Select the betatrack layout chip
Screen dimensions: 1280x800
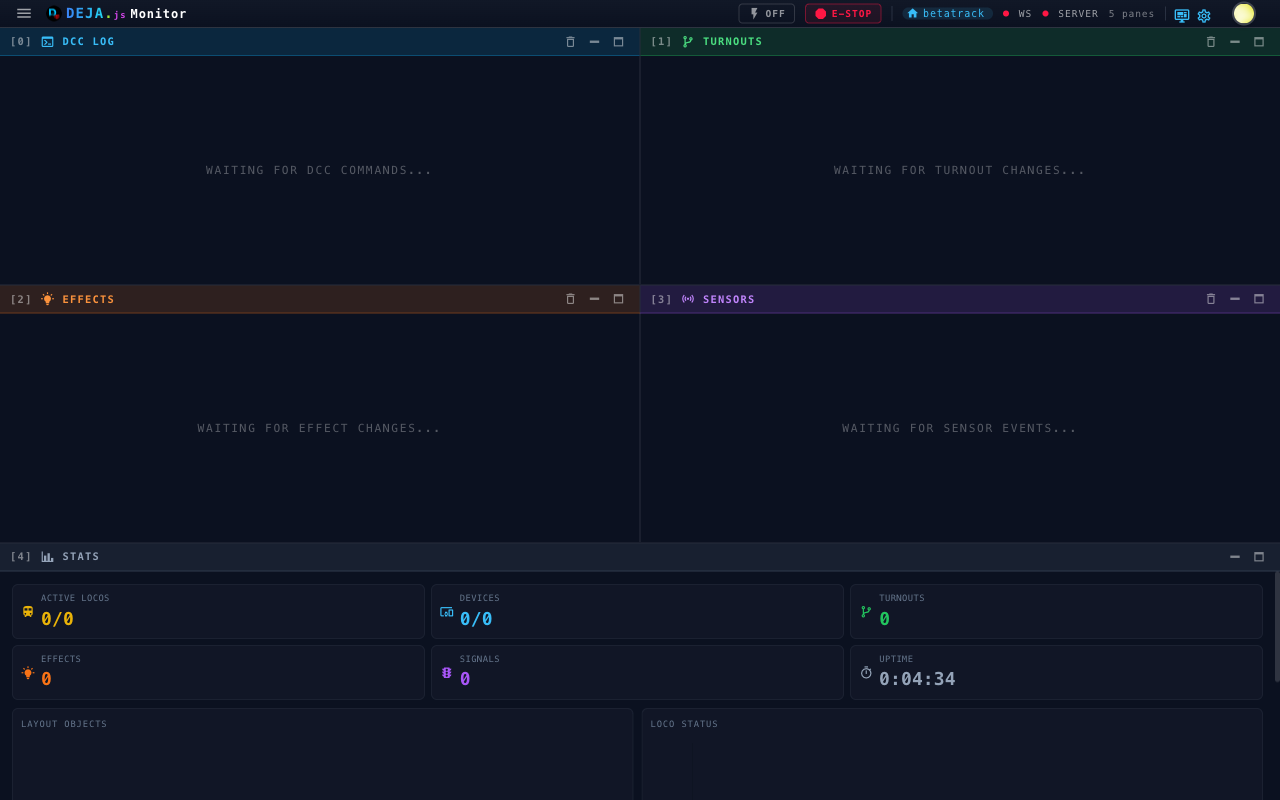(x=946, y=13)
